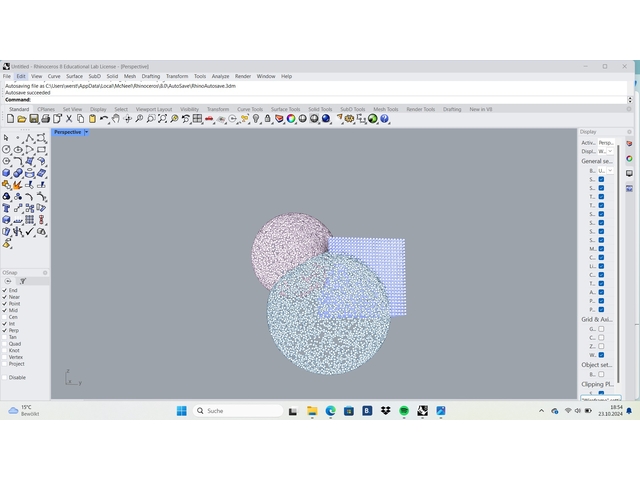This screenshot has width=640, height=480.
Task: Switch to the Curve Tools toolbar tab
Action: 250,109
